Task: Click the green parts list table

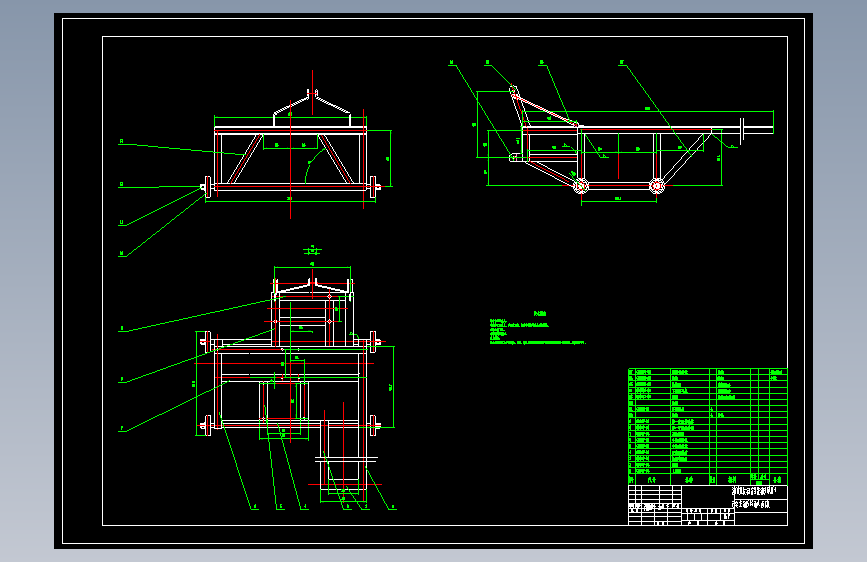Action: (708, 426)
